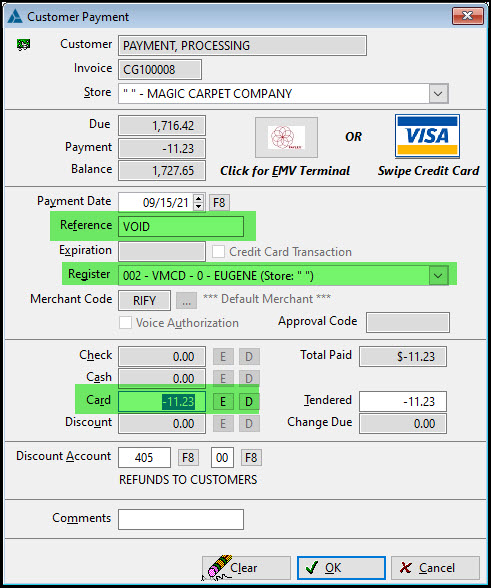Click the Payment Date spinner up arrow
The height and width of the screenshot is (588, 491).
click(199, 198)
